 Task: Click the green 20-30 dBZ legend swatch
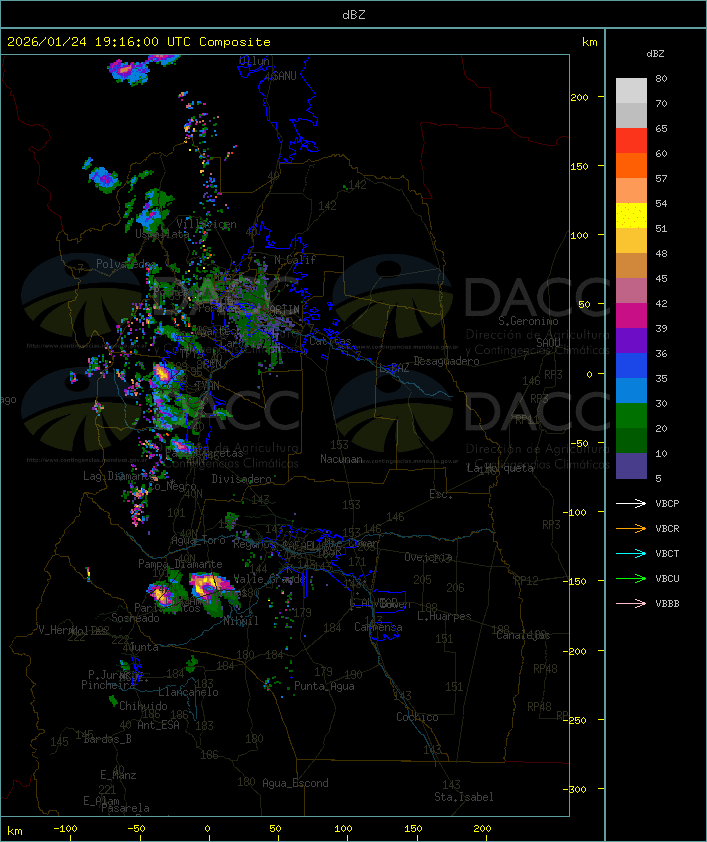tap(631, 416)
